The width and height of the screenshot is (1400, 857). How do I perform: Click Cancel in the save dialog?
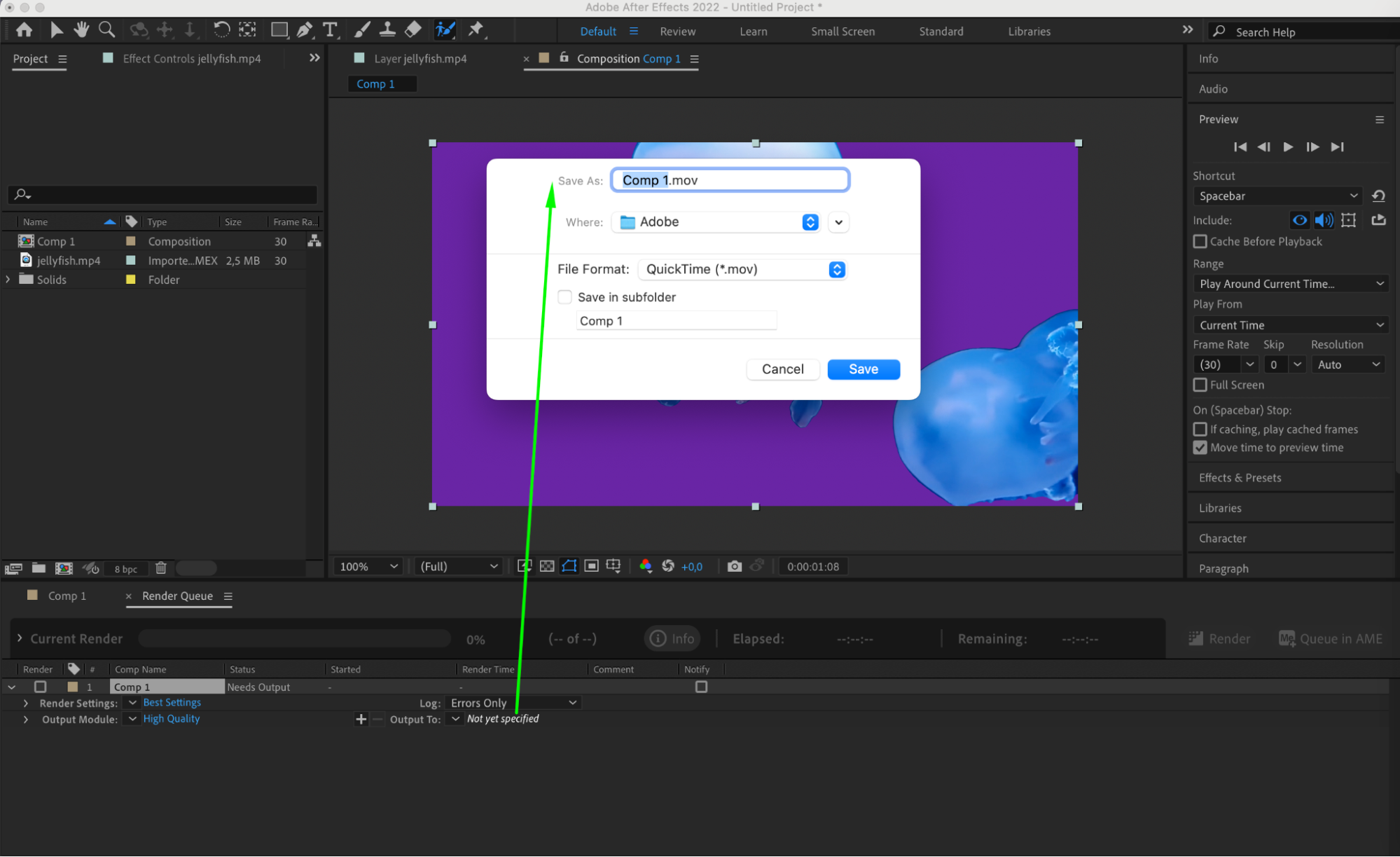[x=782, y=369]
